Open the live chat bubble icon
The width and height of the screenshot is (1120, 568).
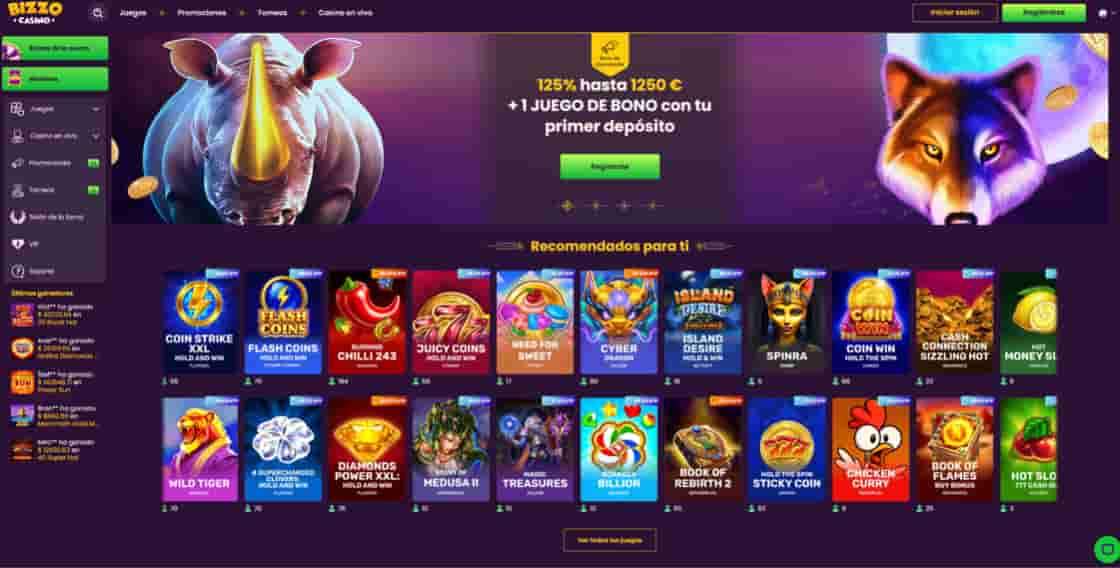[1106, 549]
